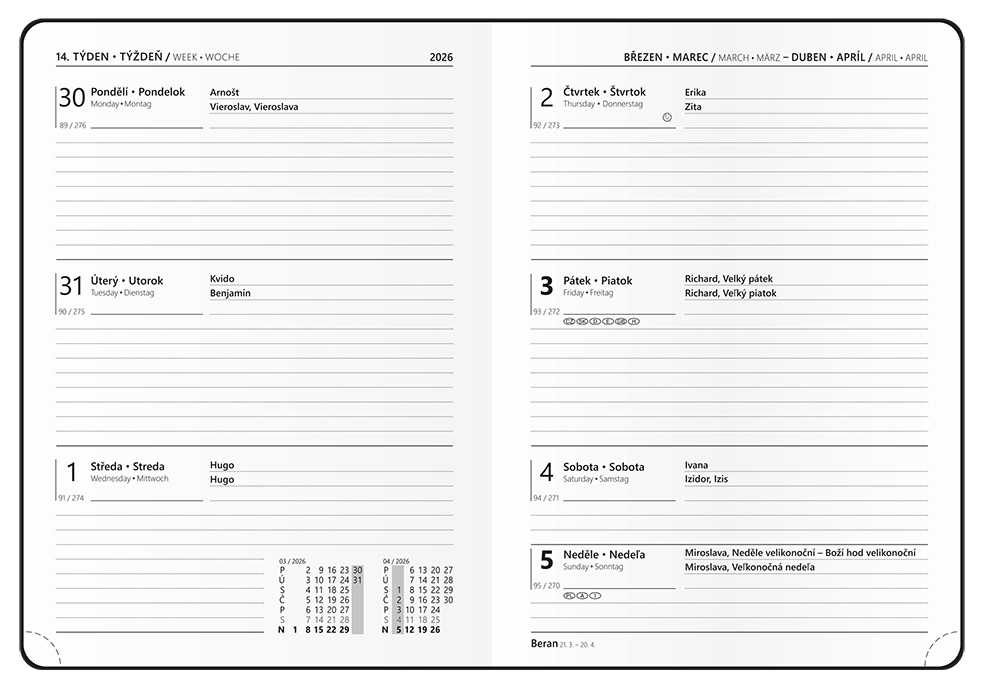Click the Beran zodiac label
Viewport: 984px width, 689px height.
[x=545, y=643]
